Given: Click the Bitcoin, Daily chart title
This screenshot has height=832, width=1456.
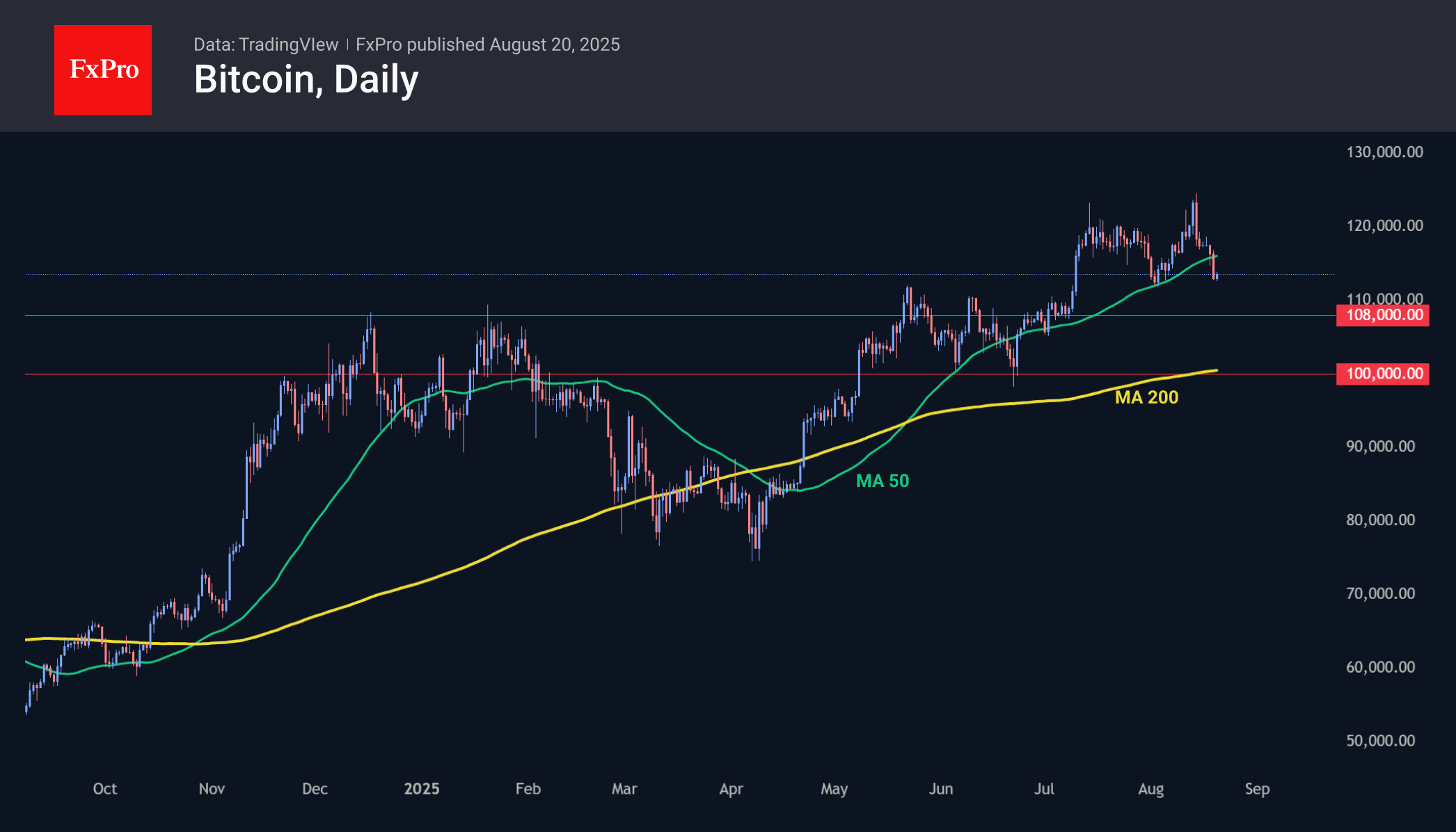Looking at the screenshot, I should click(306, 79).
